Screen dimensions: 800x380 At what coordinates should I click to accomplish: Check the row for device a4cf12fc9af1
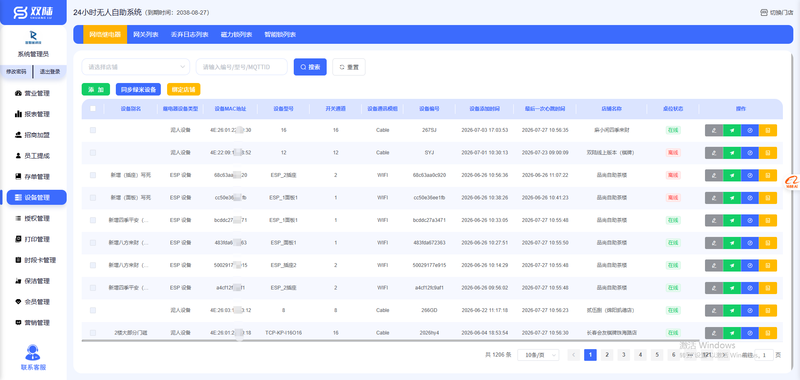point(93,288)
